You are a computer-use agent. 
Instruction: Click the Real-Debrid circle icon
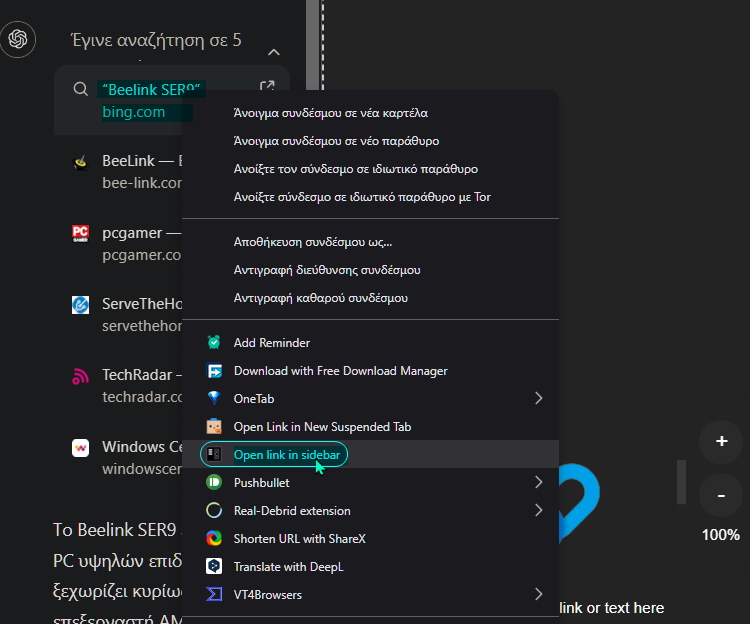click(x=214, y=510)
